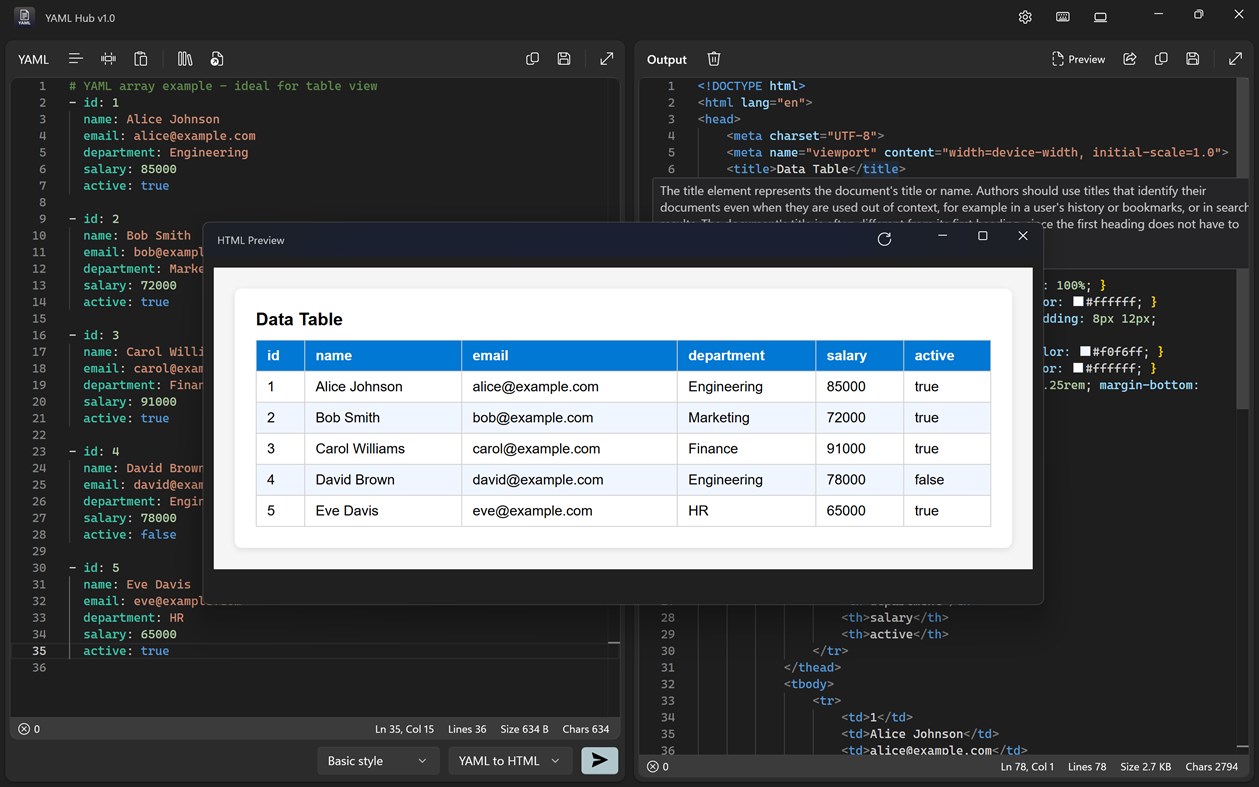
Task: Open settings via the gear icon
Action: pyautogui.click(x=1025, y=17)
